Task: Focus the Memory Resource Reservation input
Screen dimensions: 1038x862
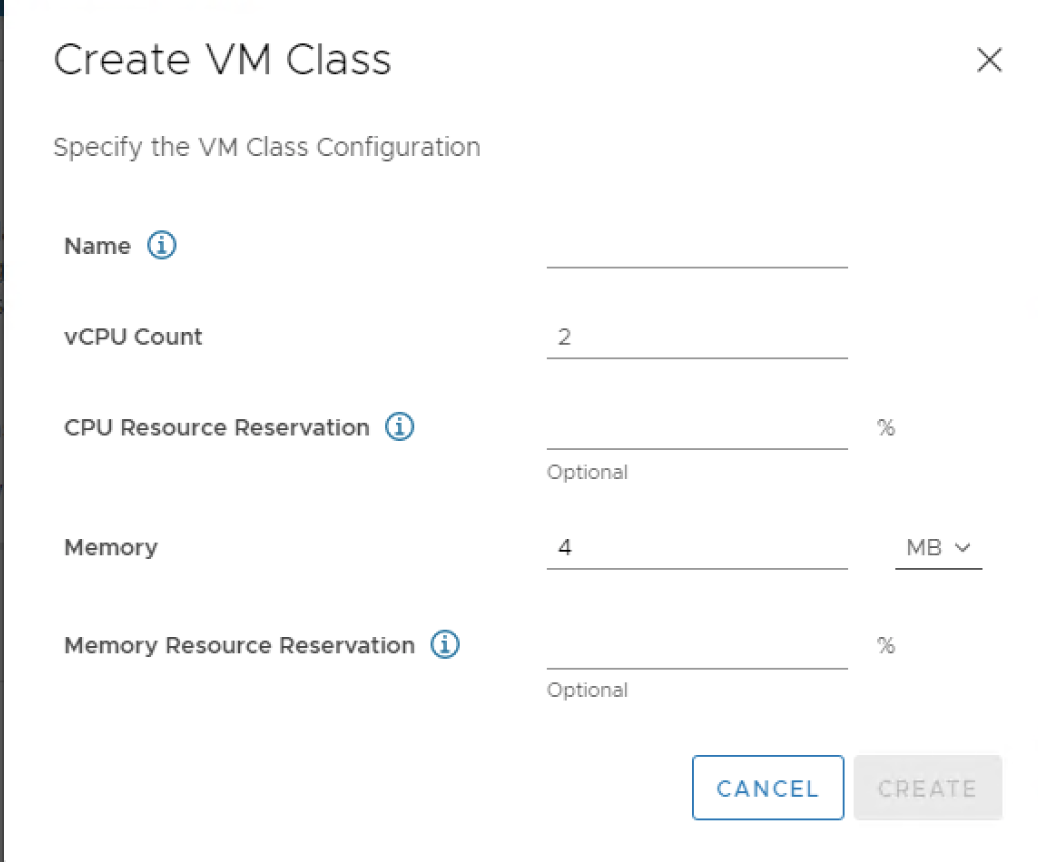Action: (x=697, y=648)
